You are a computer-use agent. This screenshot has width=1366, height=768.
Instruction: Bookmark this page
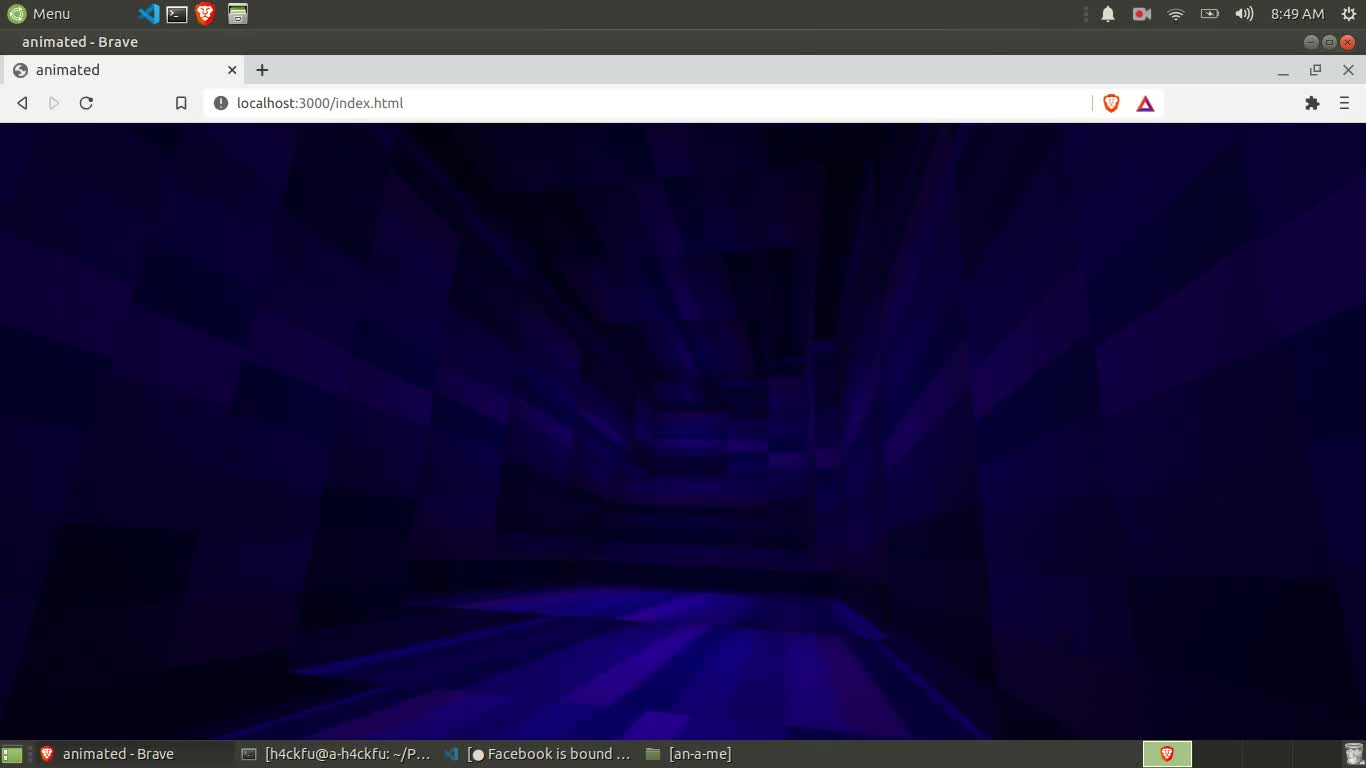pyautogui.click(x=181, y=103)
